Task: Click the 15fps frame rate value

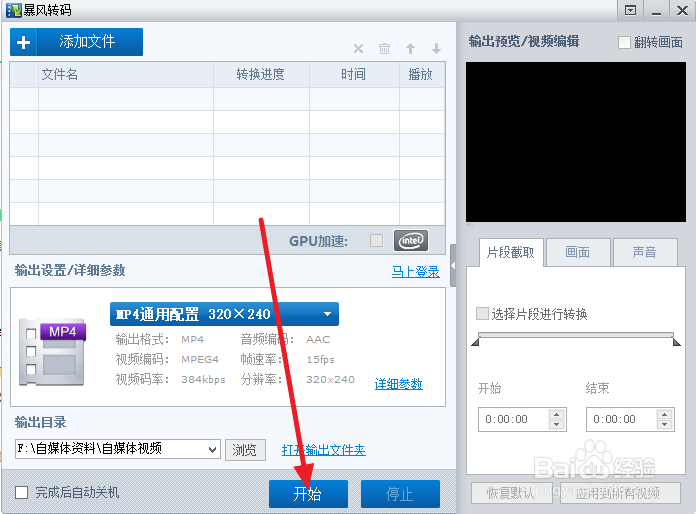Action: pos(320,360)
